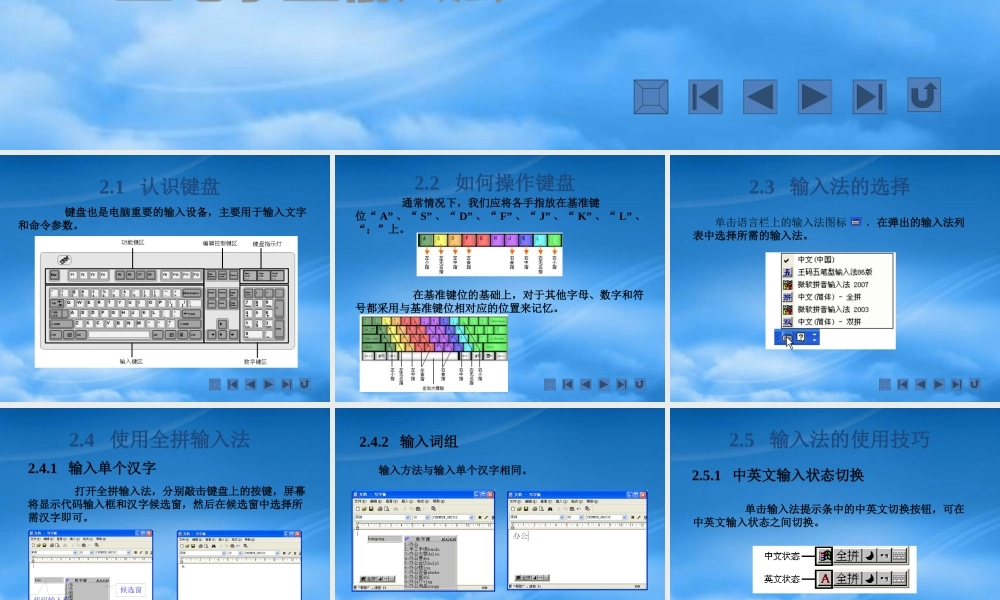Click last-slide icon on slide 2.1
1000x600 pixels.
tap(287, 384)
